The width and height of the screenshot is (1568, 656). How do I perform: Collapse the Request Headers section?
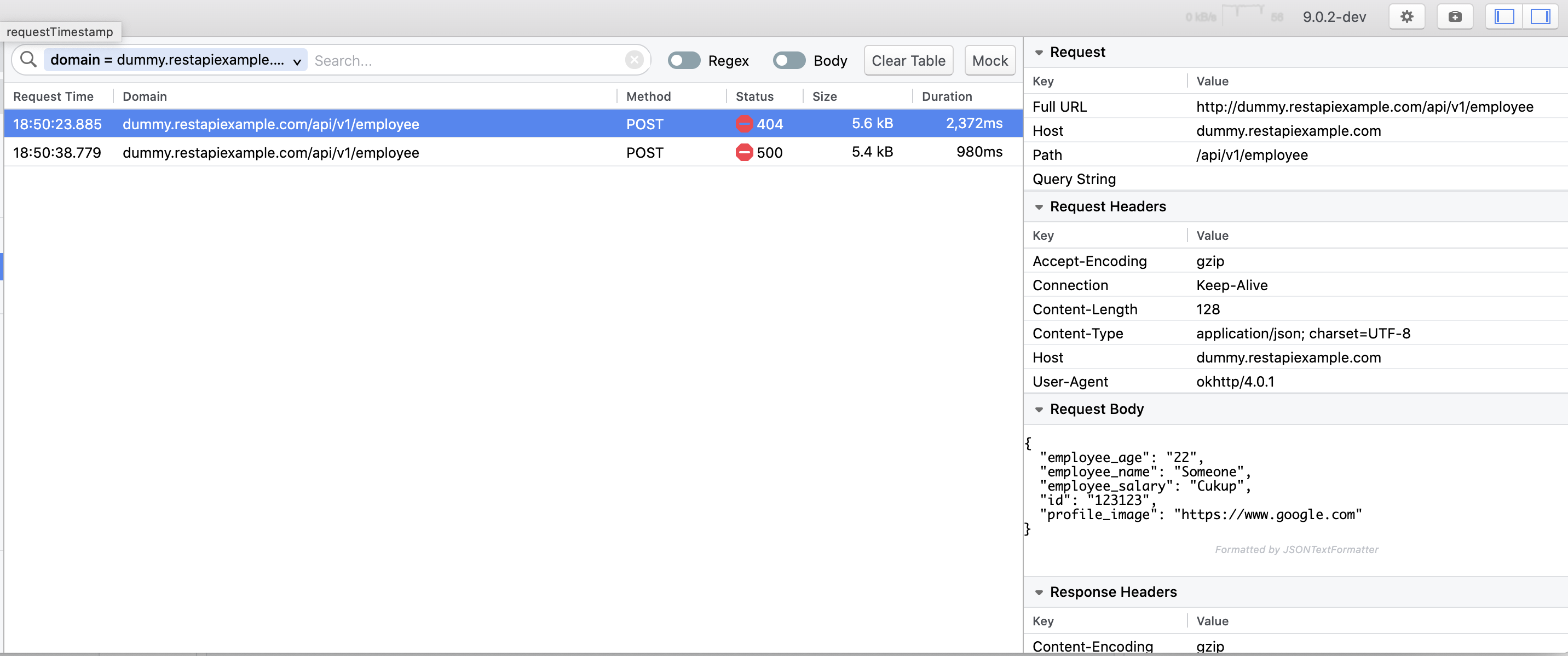tap(1039, 207)
